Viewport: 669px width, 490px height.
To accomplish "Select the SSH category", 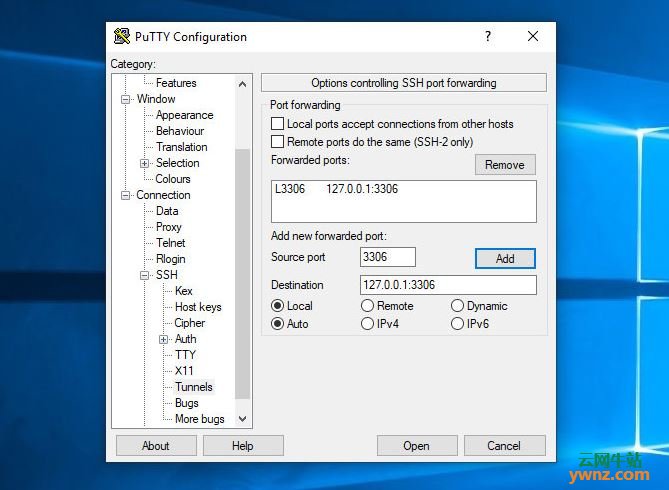I will [x=166, y=275].
